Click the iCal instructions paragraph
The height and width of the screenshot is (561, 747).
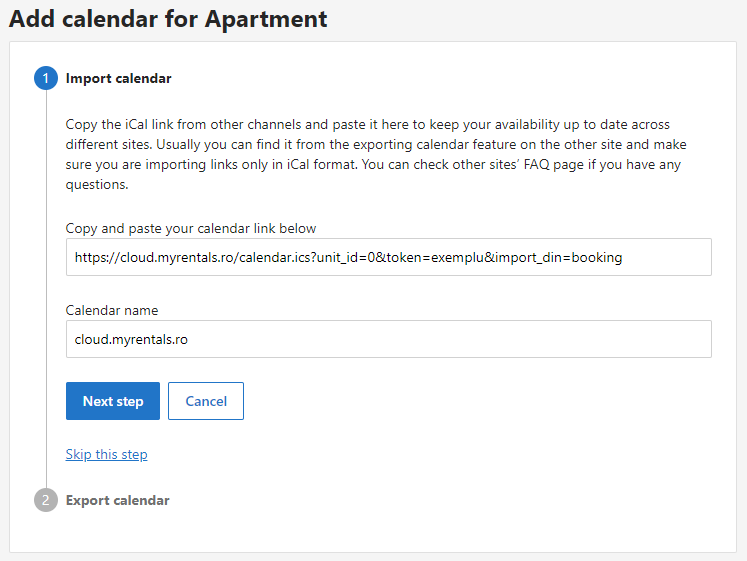(376, 154)
